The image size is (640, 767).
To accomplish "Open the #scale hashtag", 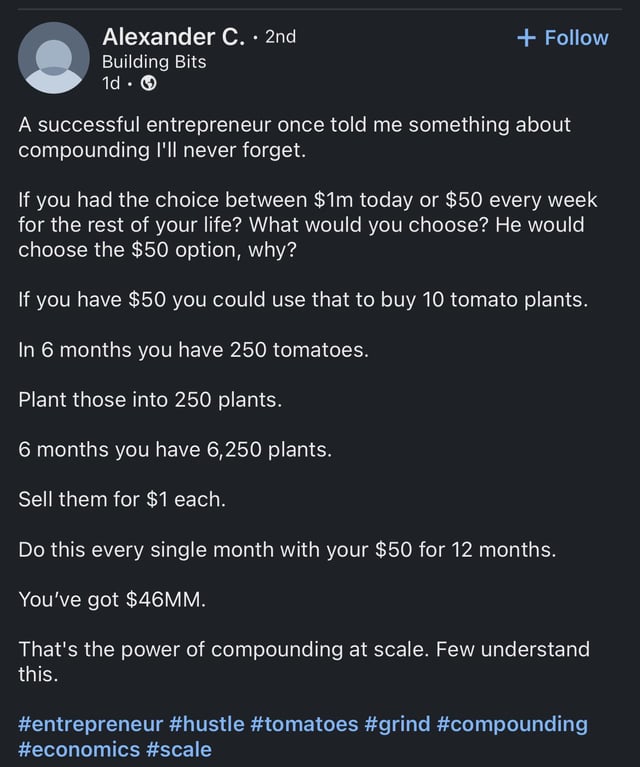I will point(179,749).
